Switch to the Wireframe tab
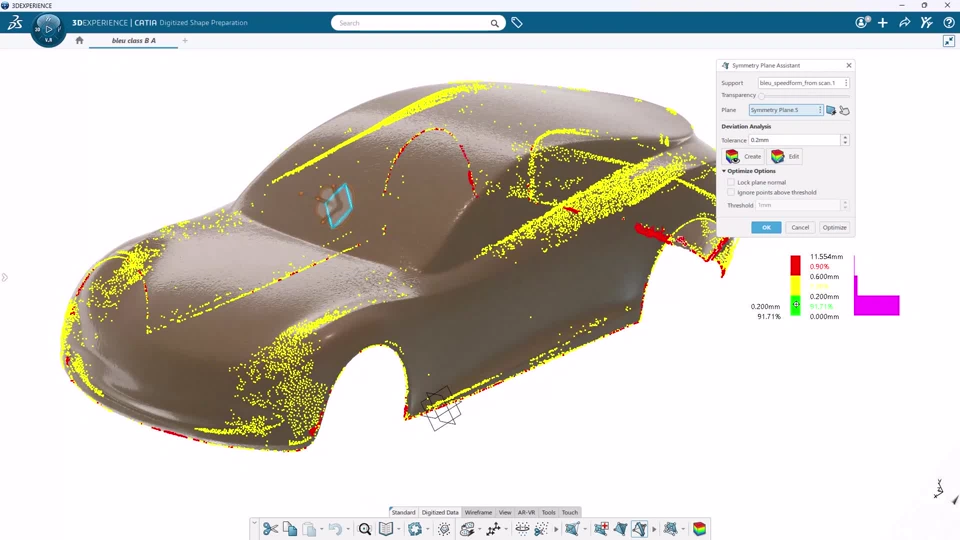This screenshot has width=960, height=540. [478, 512]
